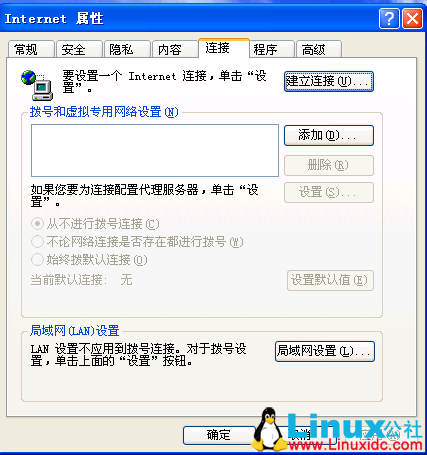Click the 设置默认值(E) button
The width and height of the screenshot is (427, 455).
click(330, 280)
